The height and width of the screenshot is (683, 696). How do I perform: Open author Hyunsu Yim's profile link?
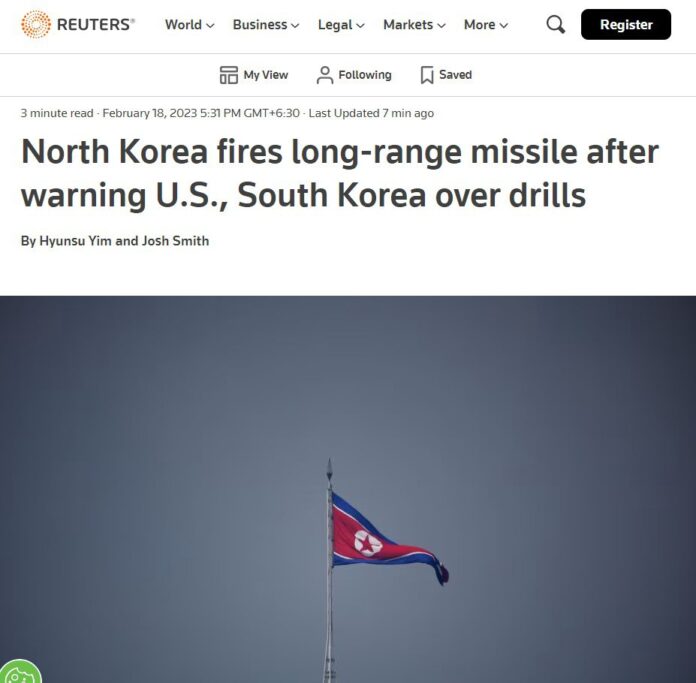coord(75,241)
